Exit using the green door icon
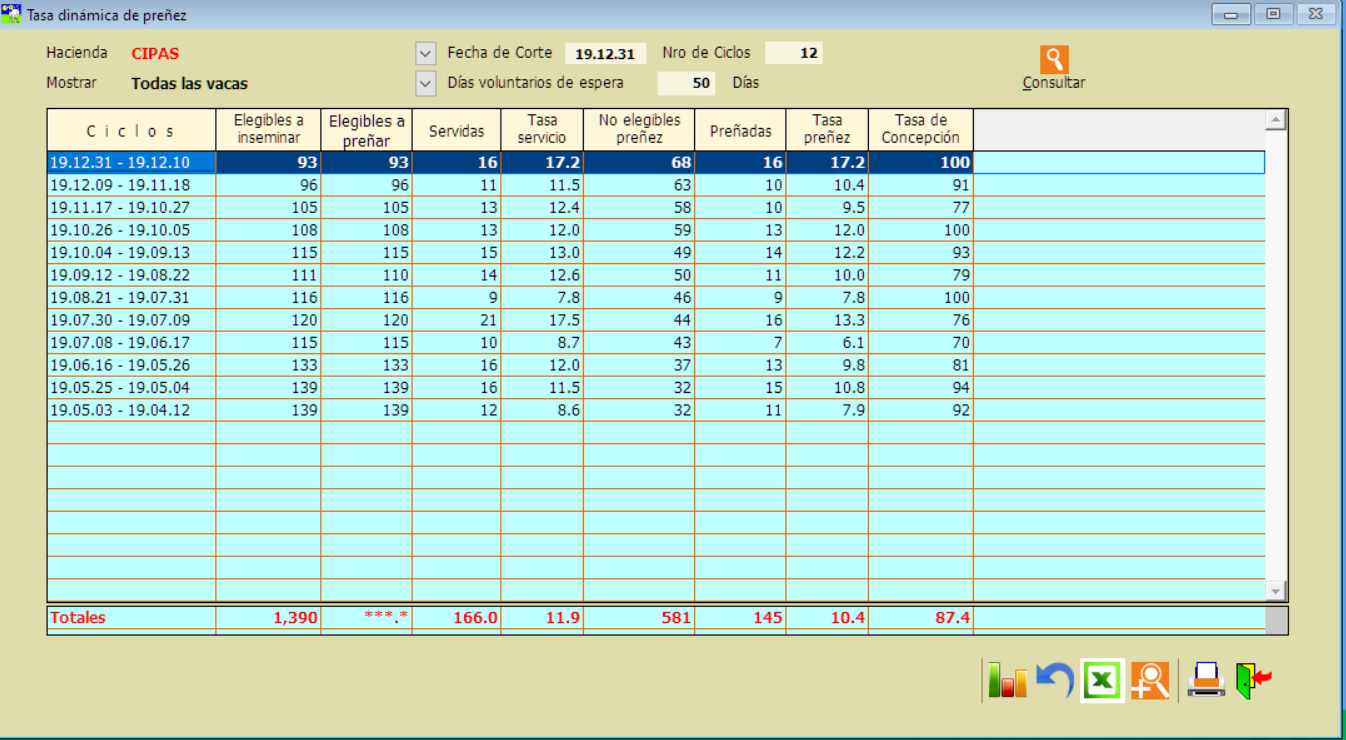The height and width of the screenshot is (740, 1346). point(1253,681)
